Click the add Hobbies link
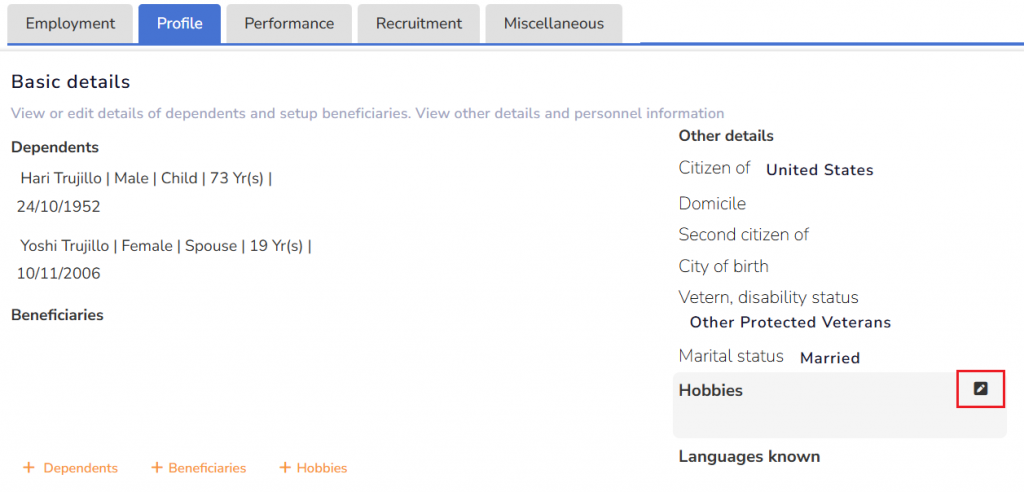1024x492 pixels. 313,468
